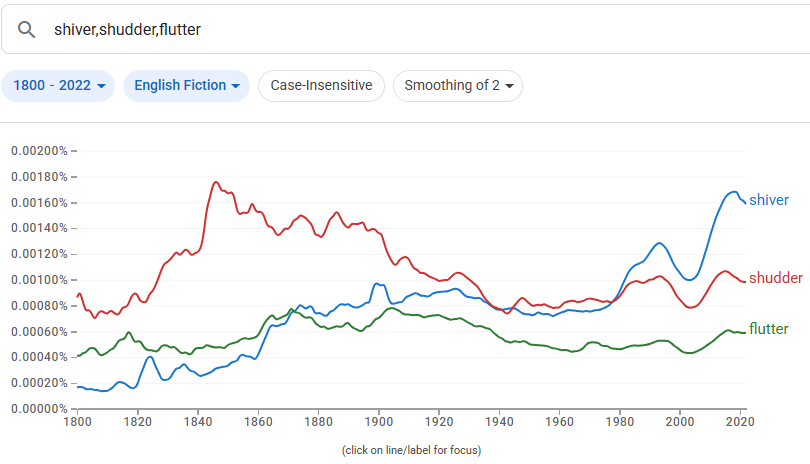Toggle the Case-Insensitive option

tap(321, 85)
